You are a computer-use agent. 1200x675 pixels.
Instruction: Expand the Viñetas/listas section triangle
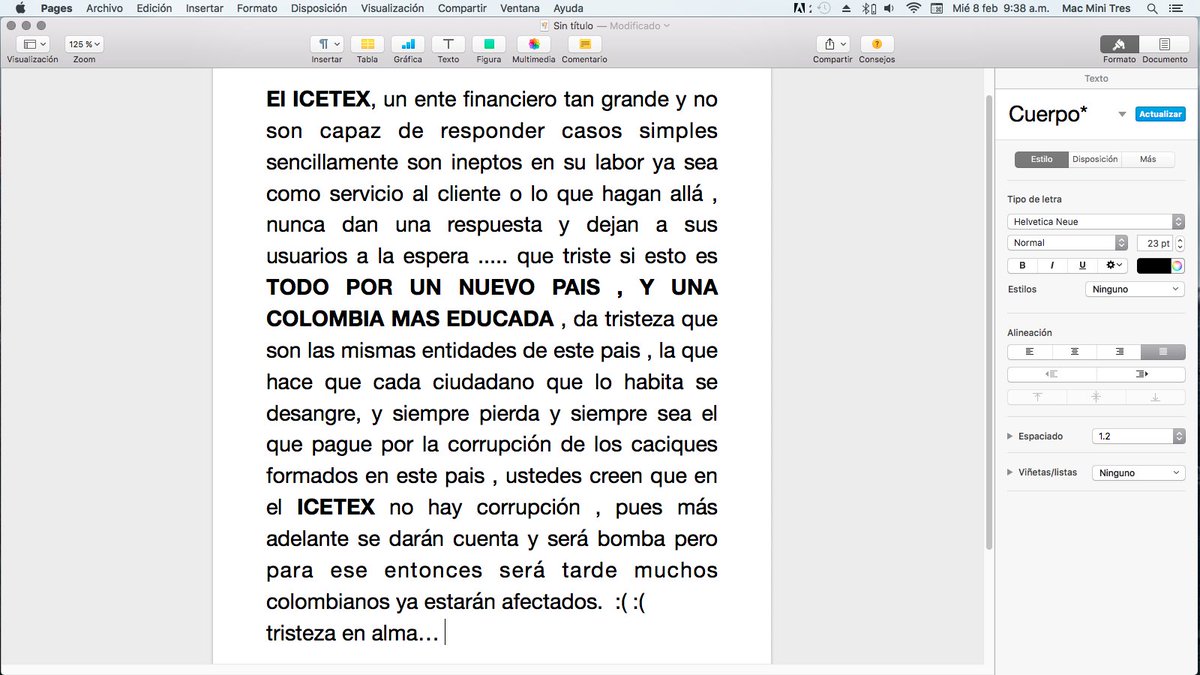coord(1010,472)
